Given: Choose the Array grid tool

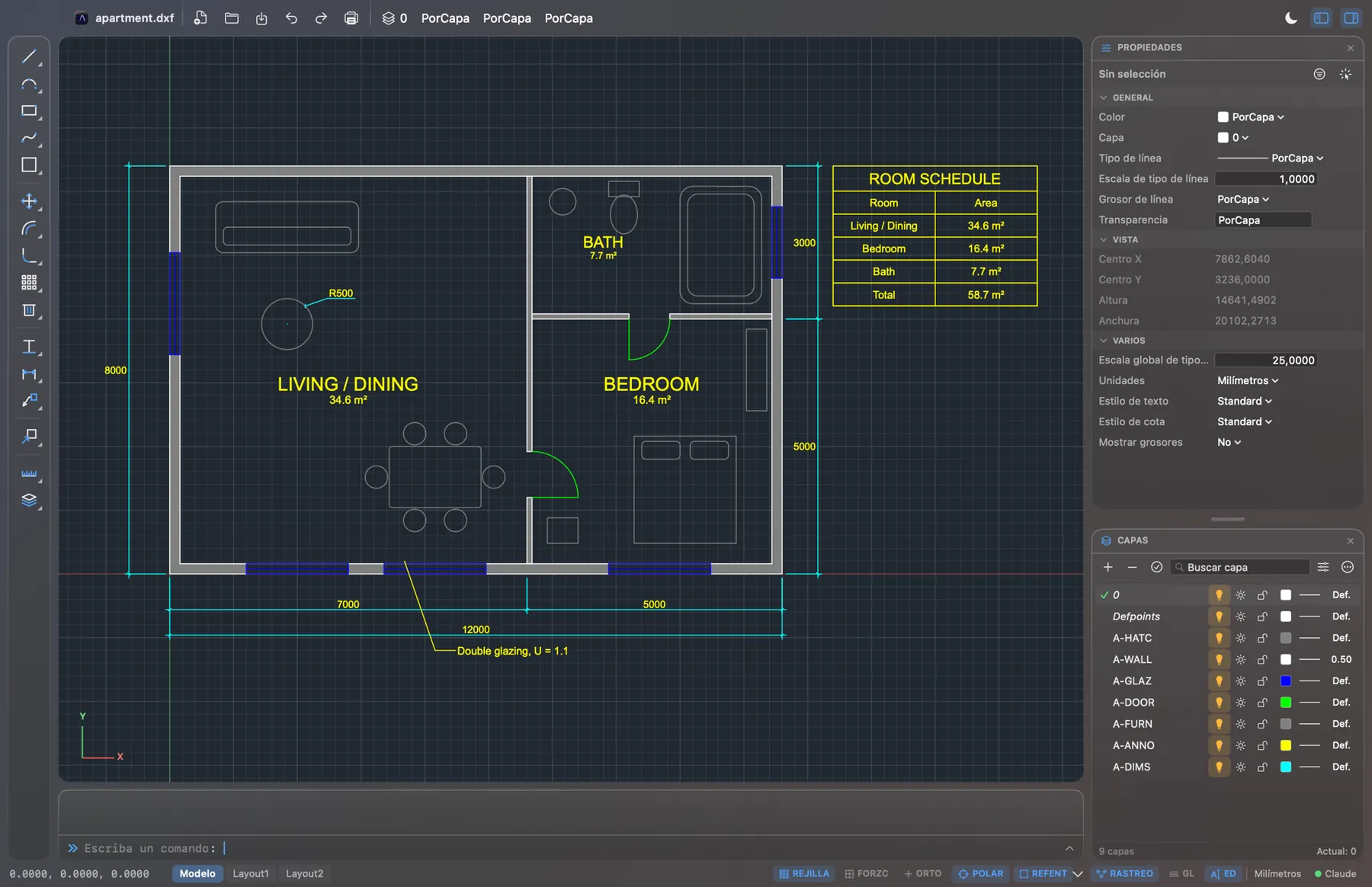Looking at the screenshot, I should [29, 283].
